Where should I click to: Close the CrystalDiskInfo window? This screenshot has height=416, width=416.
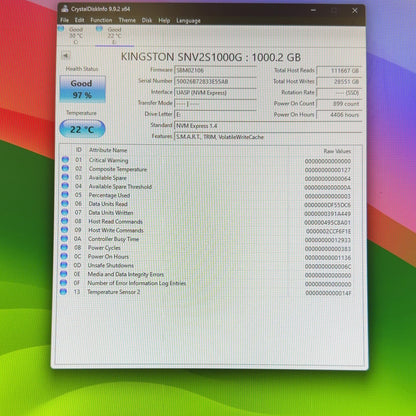355,11
